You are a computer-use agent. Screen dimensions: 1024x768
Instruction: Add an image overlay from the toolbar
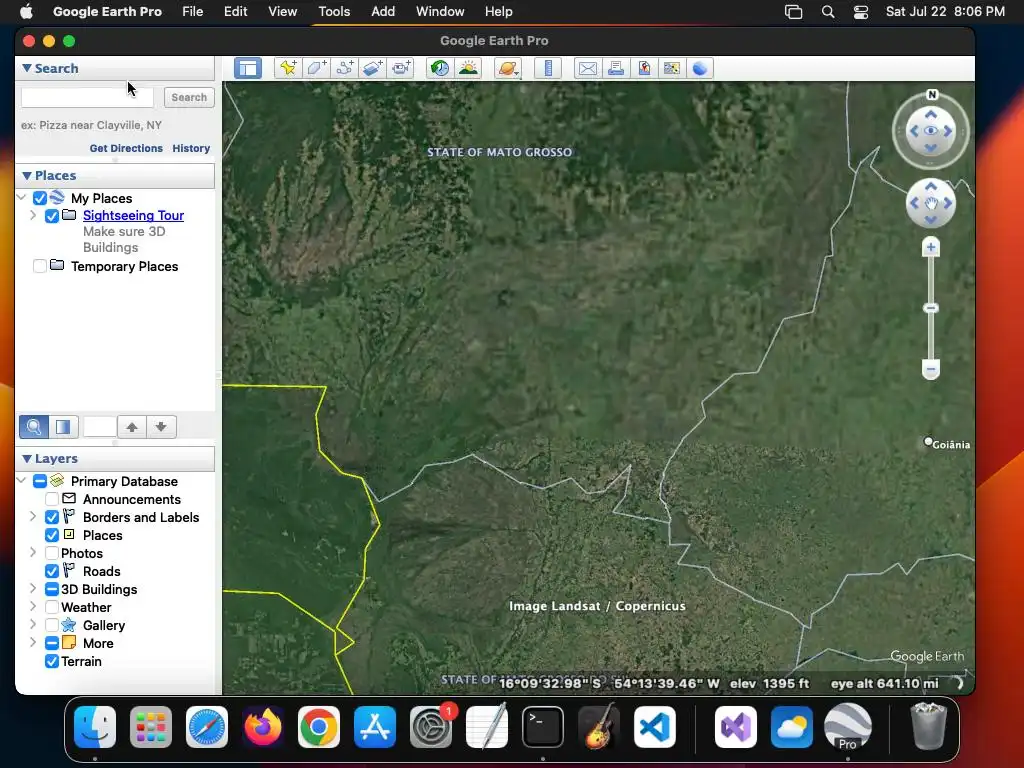click(373, 68)
